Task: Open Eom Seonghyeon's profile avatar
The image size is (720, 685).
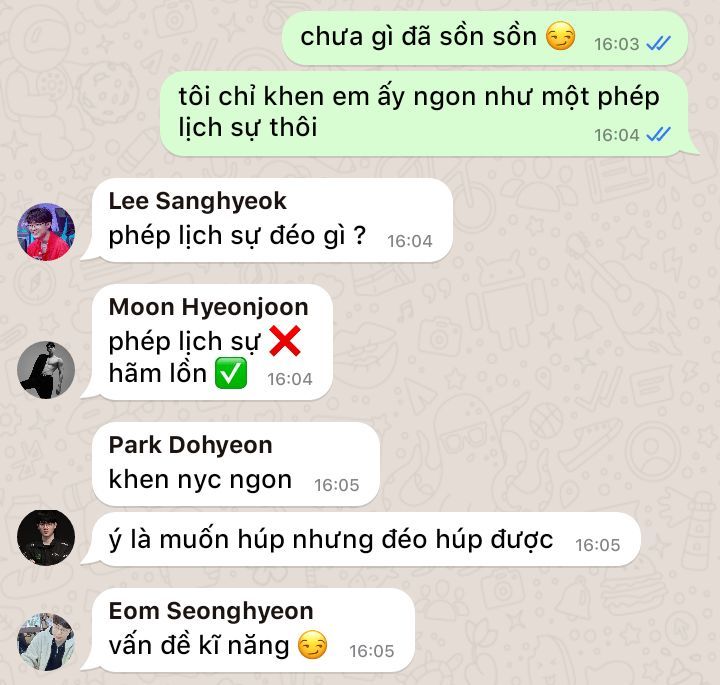Action: coord(46,642)
